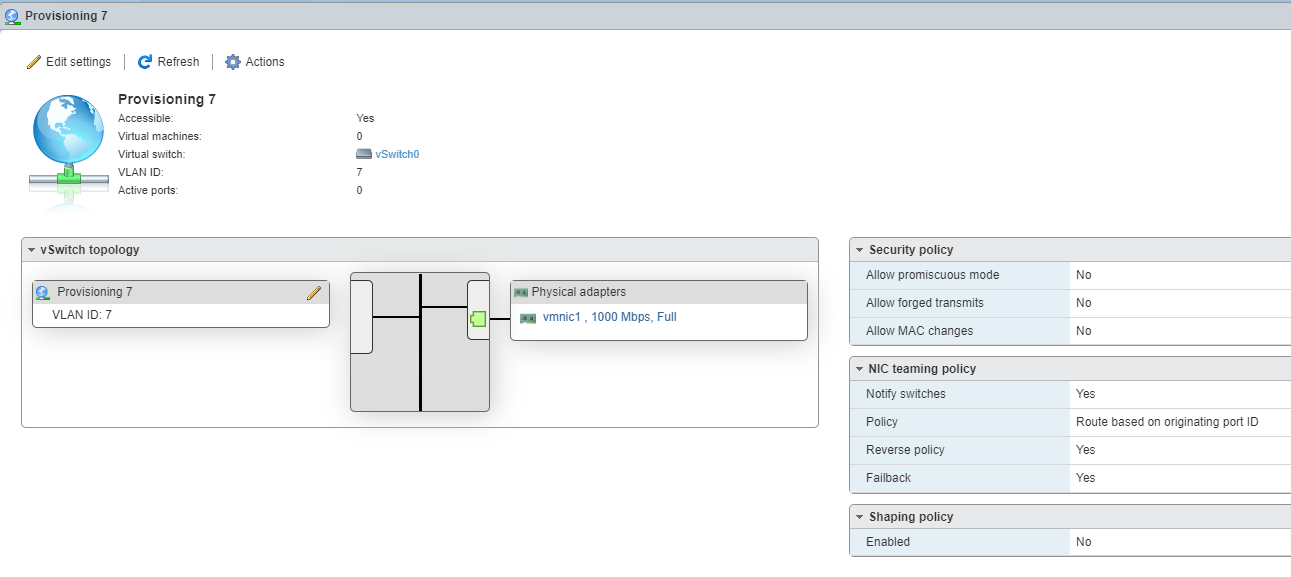Click the Edit settings button
The width and height of the screenshot is (1291, 577).
click(x=69, y=62)
